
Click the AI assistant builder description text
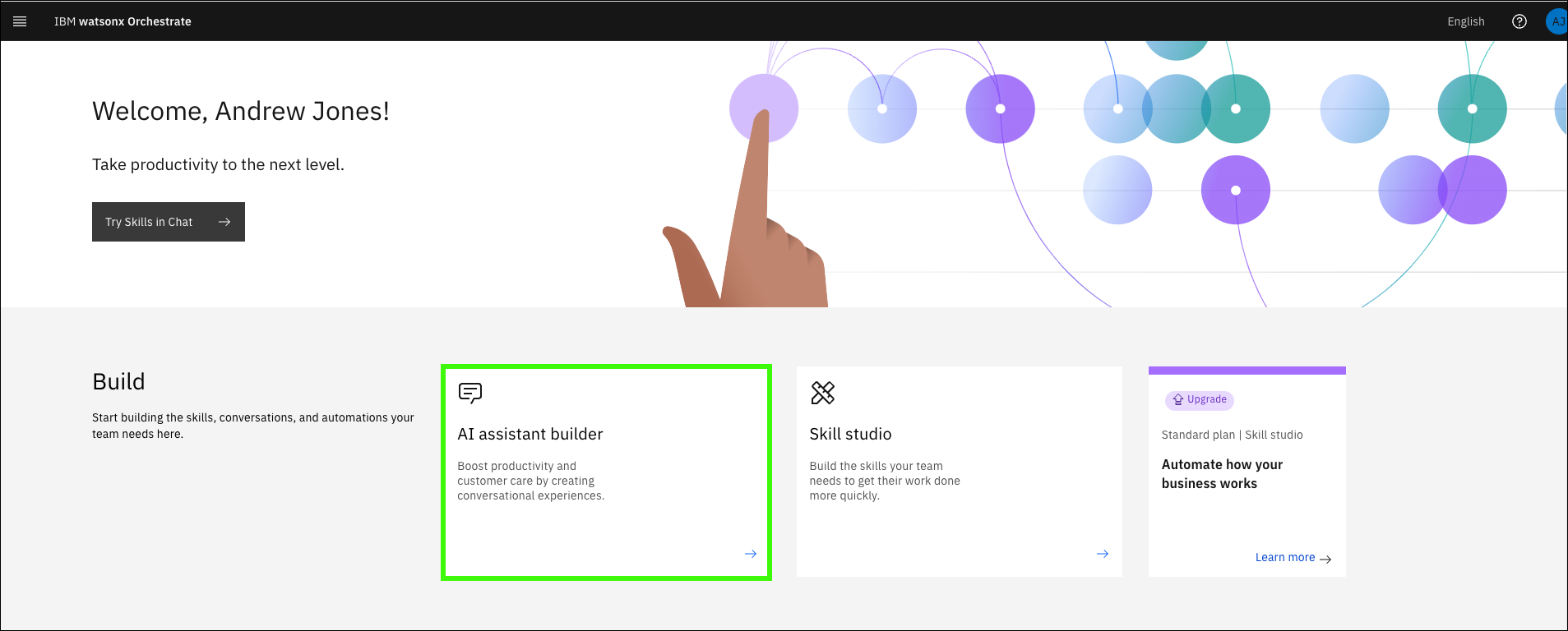[530, 481]
